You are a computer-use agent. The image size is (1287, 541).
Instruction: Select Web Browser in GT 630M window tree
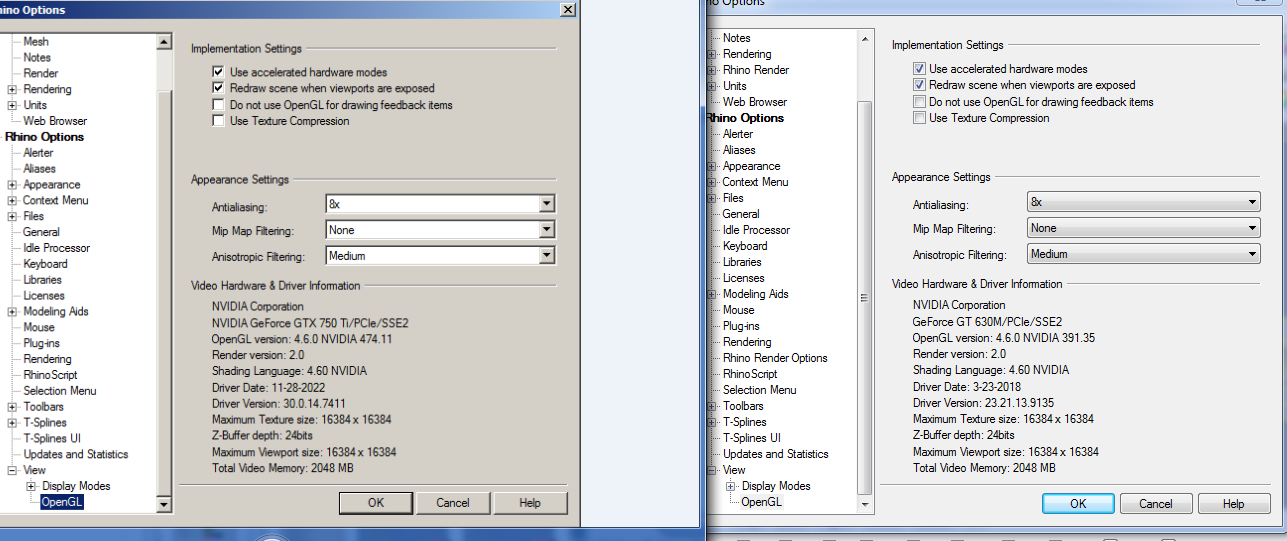(x=755, y=102)
